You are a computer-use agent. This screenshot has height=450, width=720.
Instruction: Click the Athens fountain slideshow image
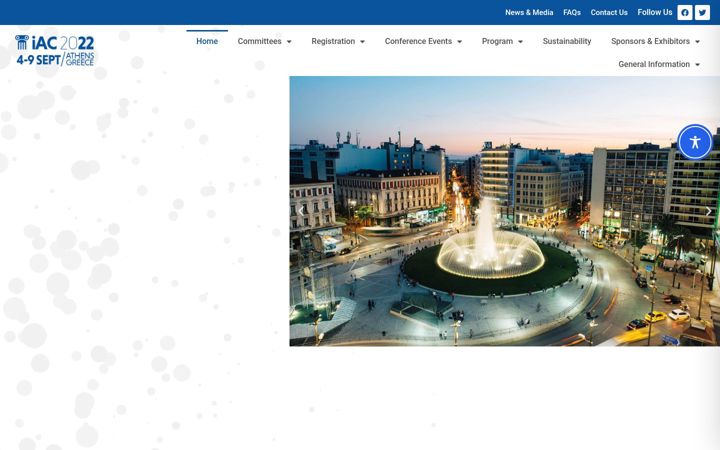505,211
